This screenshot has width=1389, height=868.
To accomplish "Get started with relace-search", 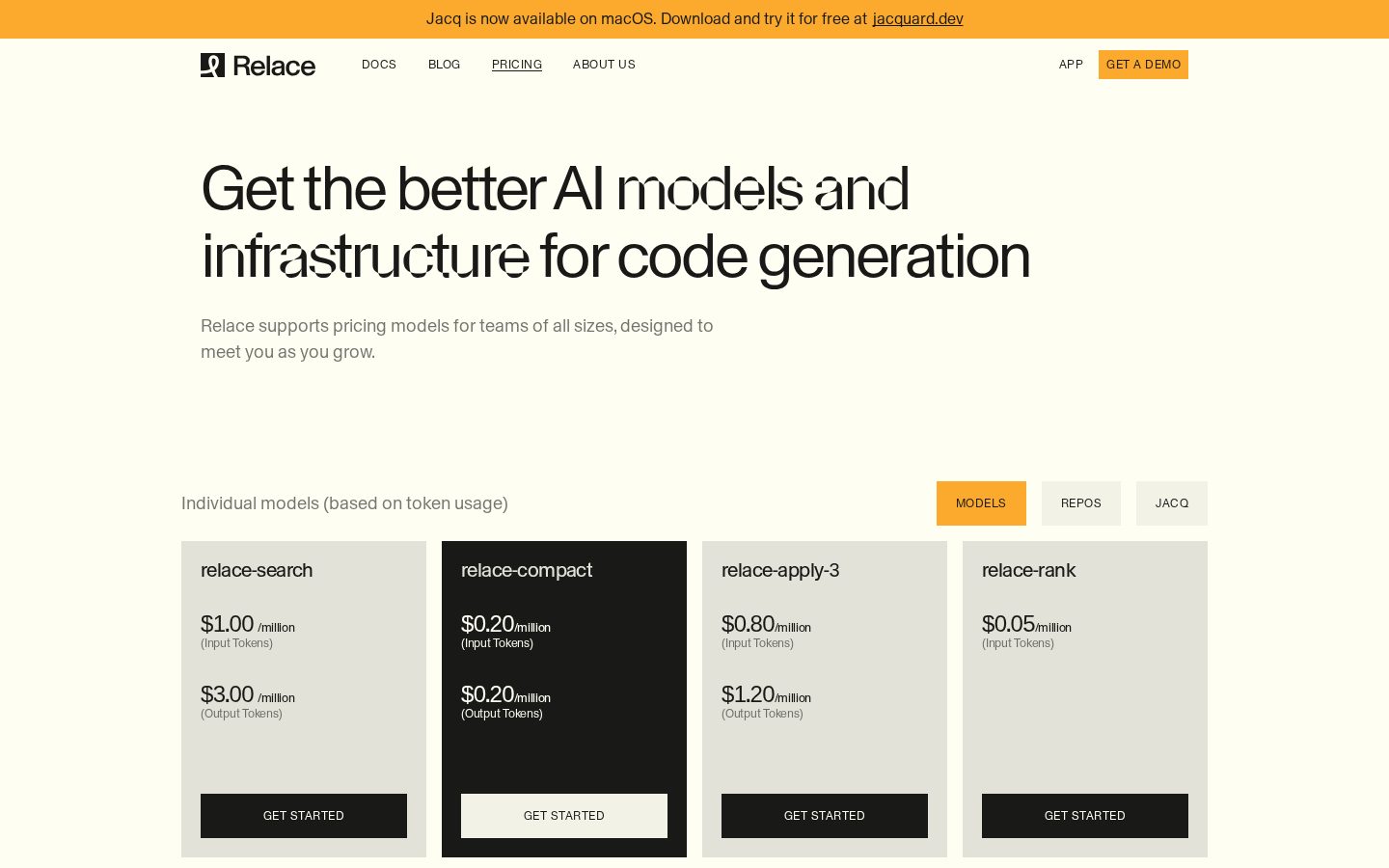I will [x=304, y=816].
